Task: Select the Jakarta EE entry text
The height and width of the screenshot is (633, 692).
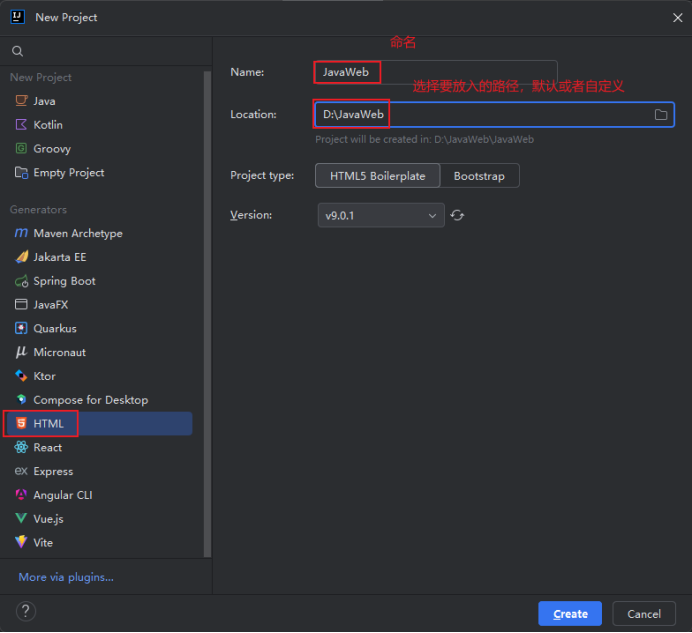Action: 60,257
